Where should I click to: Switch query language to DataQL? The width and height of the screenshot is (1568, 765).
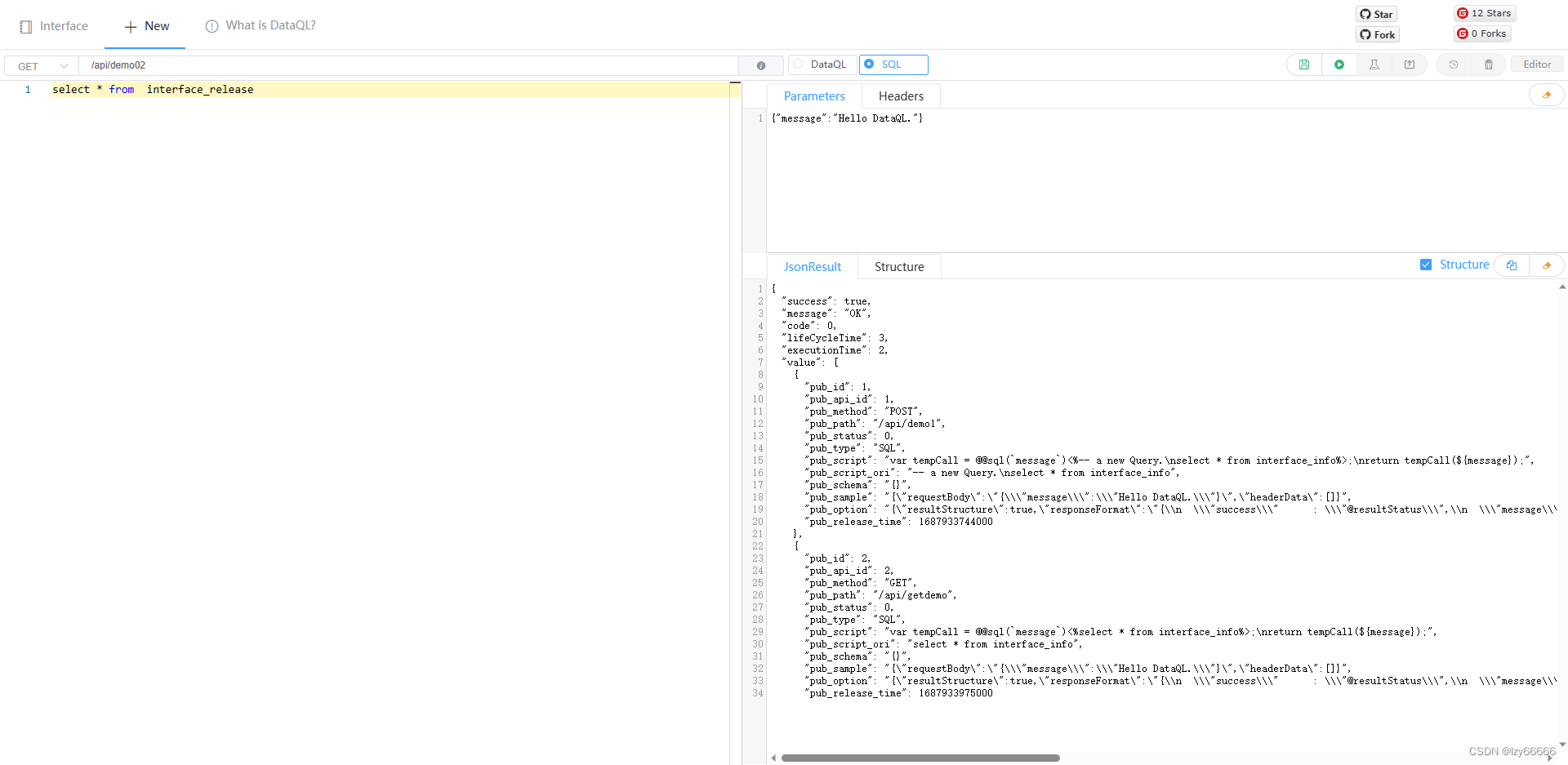(x=822, y=64)
